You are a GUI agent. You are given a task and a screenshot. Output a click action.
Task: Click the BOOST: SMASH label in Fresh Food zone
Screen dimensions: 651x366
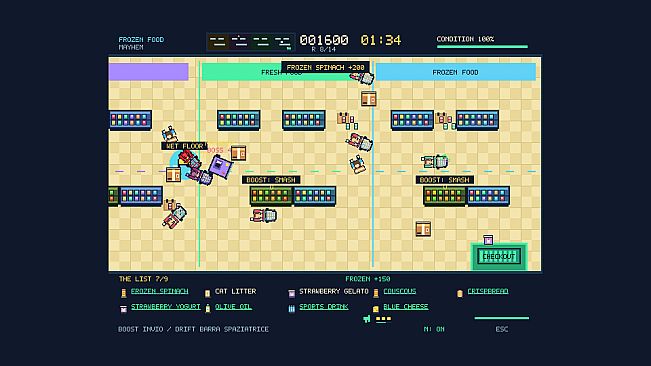[x=271, y=180]
